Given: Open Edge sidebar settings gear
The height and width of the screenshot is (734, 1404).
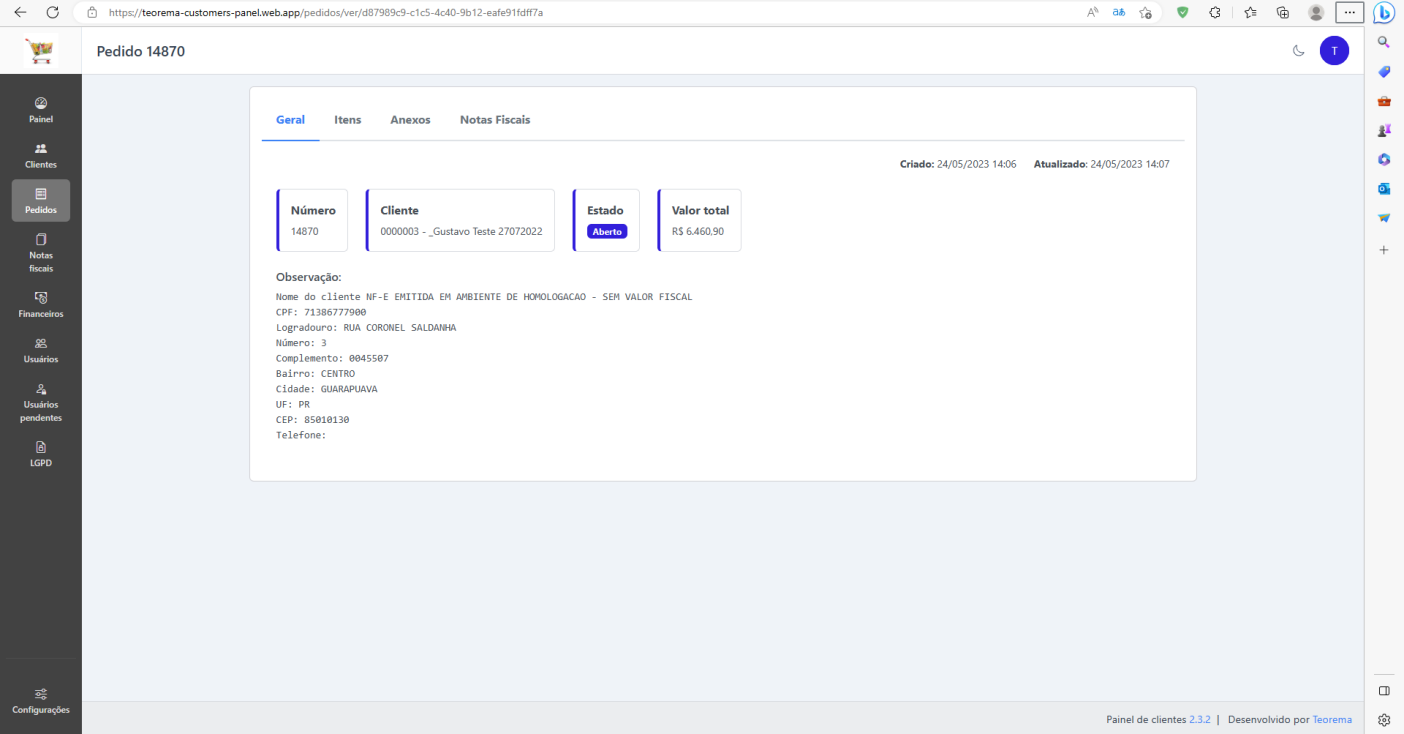Looking at the screenshot, I should tap(1384, 719).
